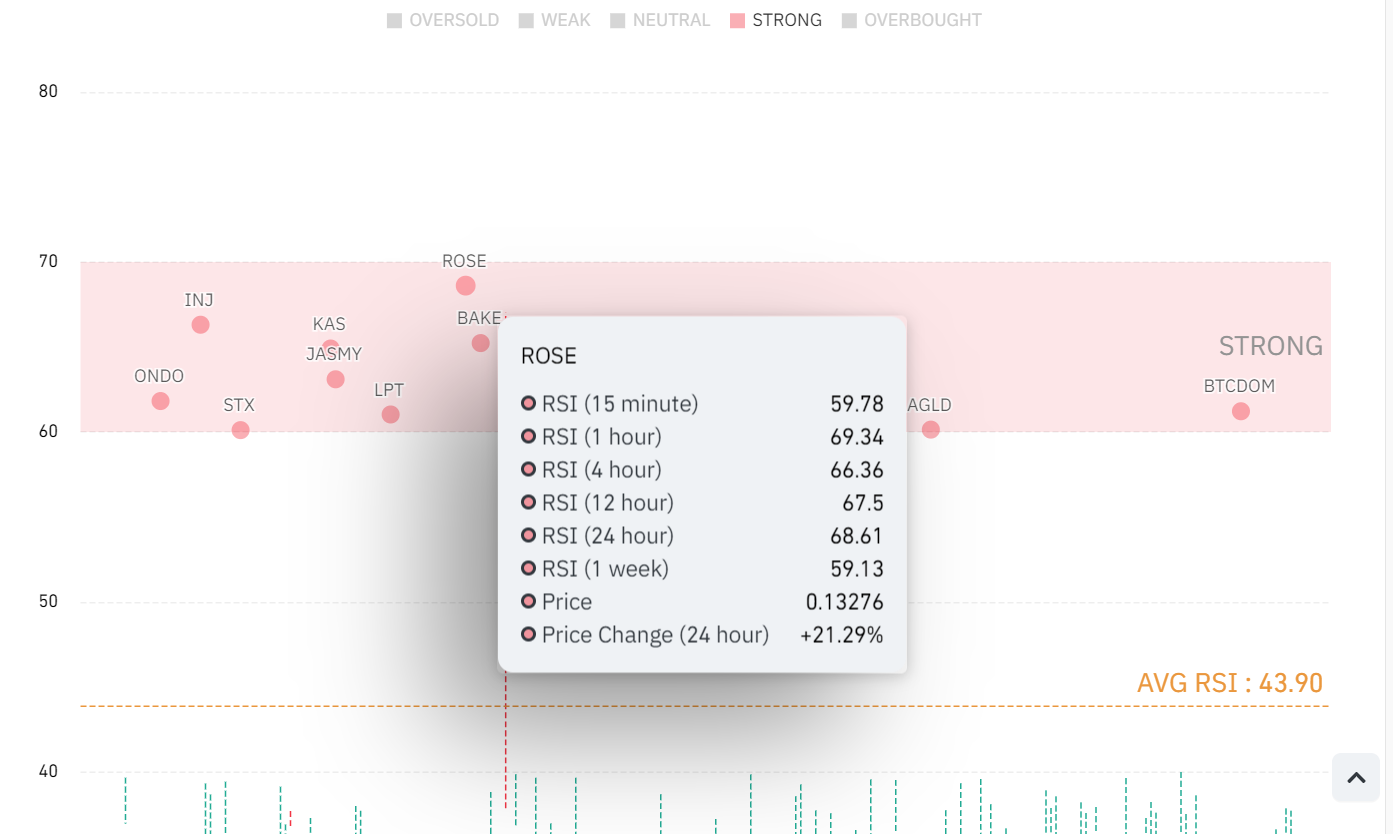Select the ONDO marker on chart
The height and width of the screenshot is (834, 1393).
click(x=160, y=401)
